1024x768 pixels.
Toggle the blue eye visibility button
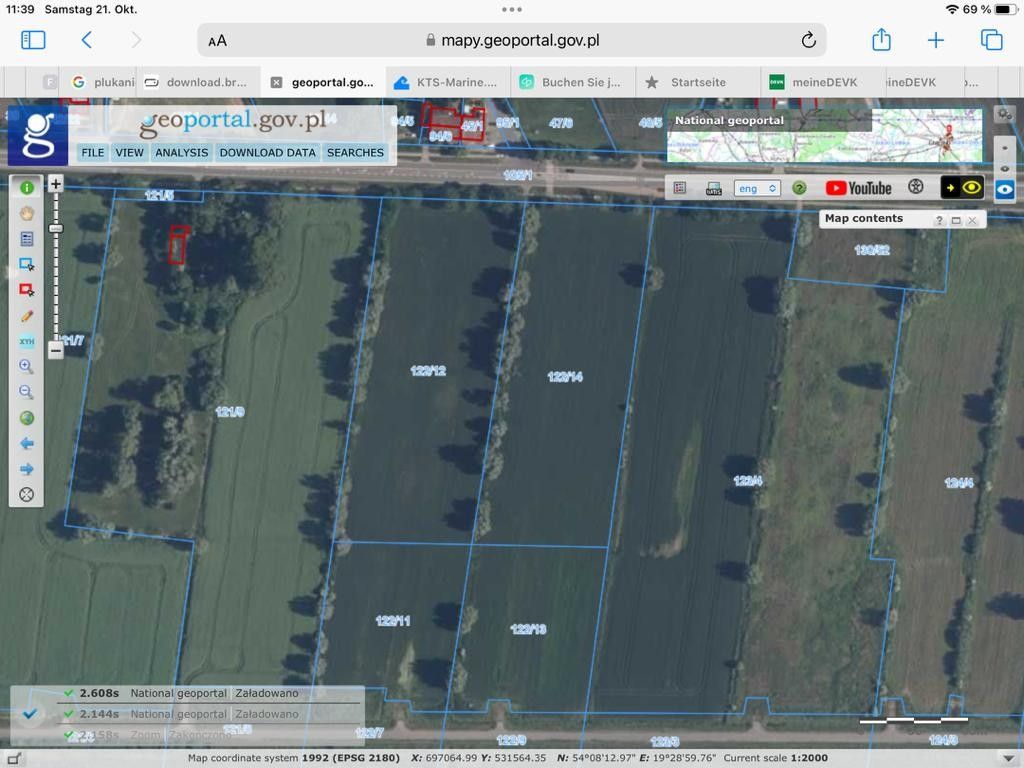point(1005,189)
